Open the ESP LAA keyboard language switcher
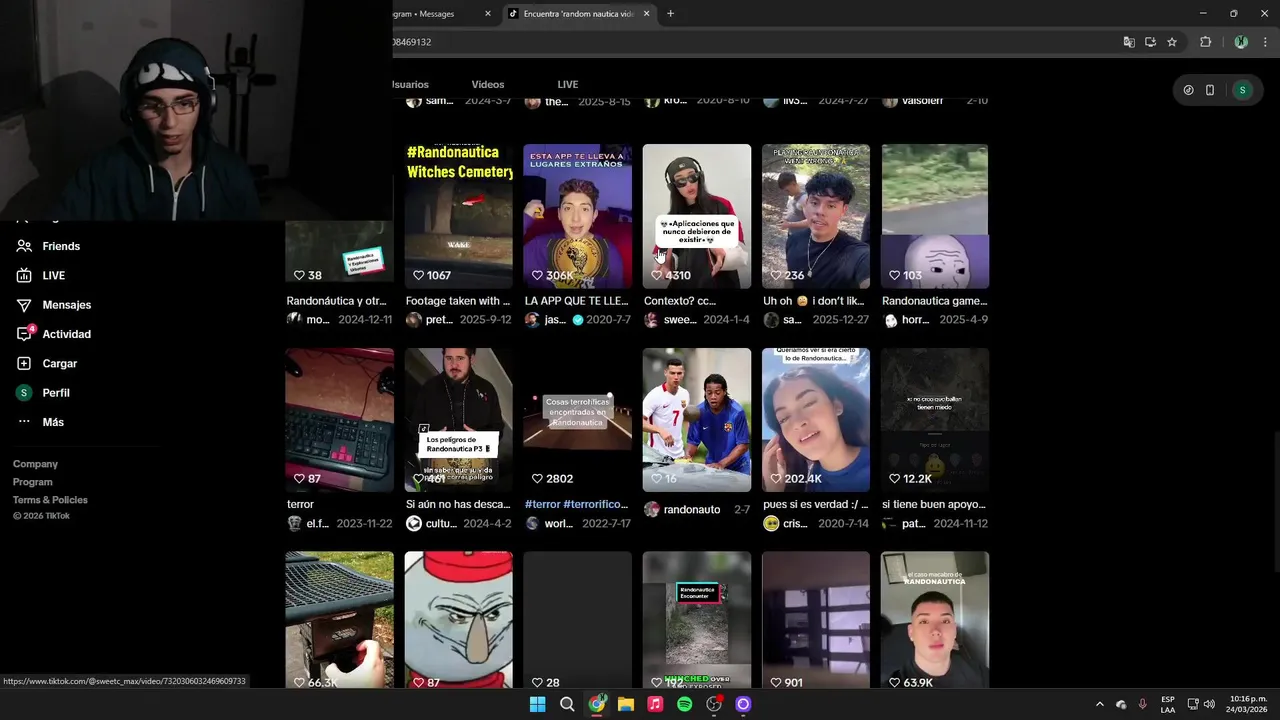 click(1168, 704)
